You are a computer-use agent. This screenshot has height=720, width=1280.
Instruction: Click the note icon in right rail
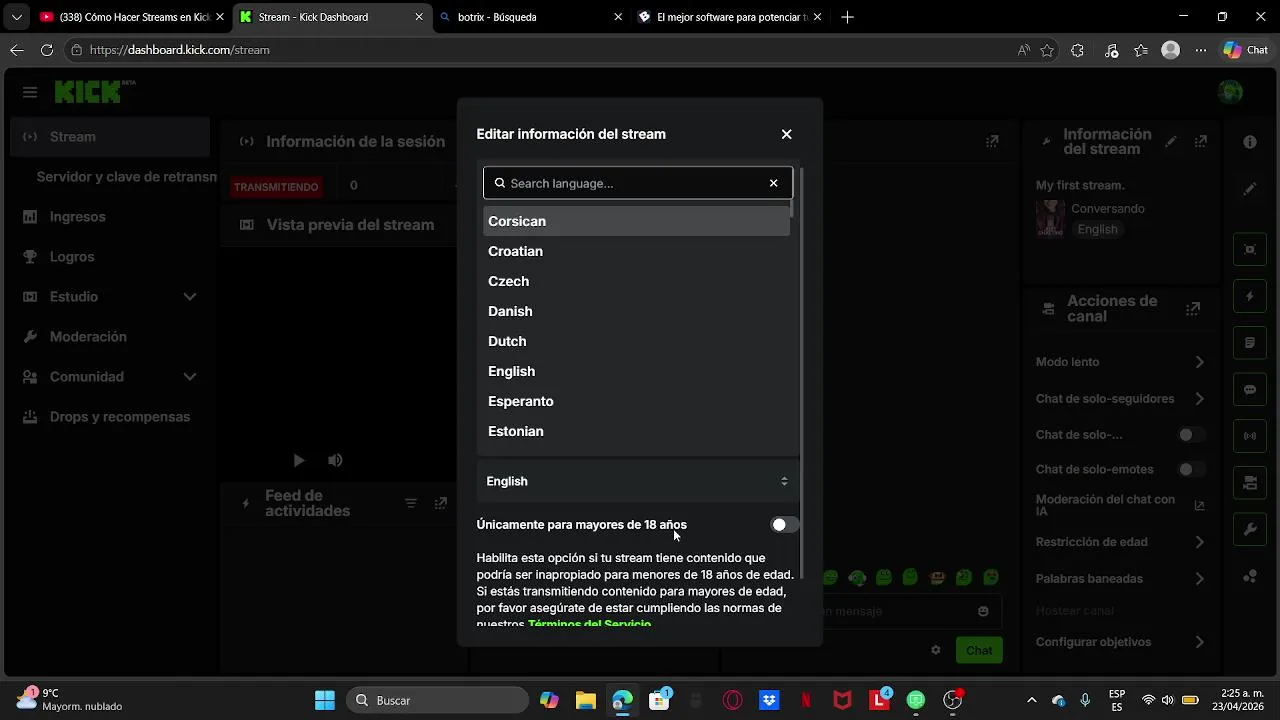tap(1250, 343)
